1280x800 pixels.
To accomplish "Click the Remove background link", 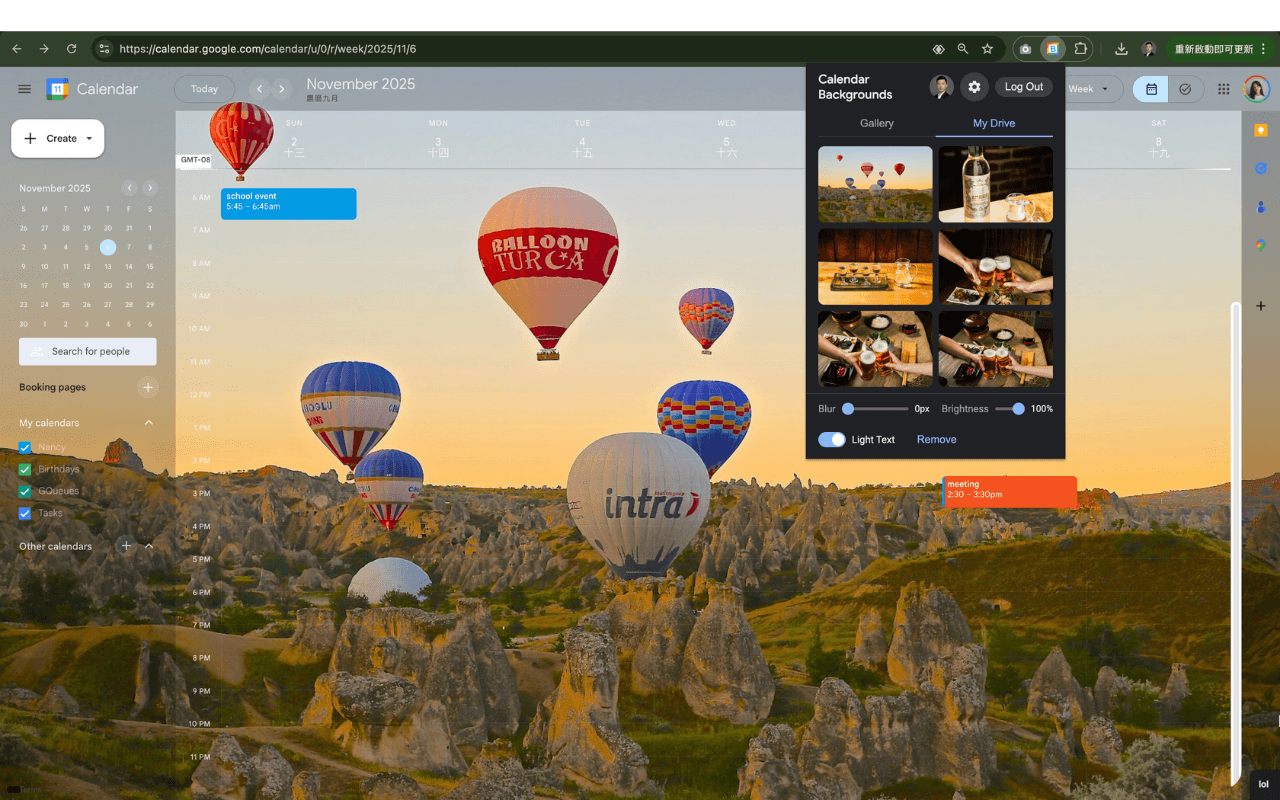I will coord(936,439).
